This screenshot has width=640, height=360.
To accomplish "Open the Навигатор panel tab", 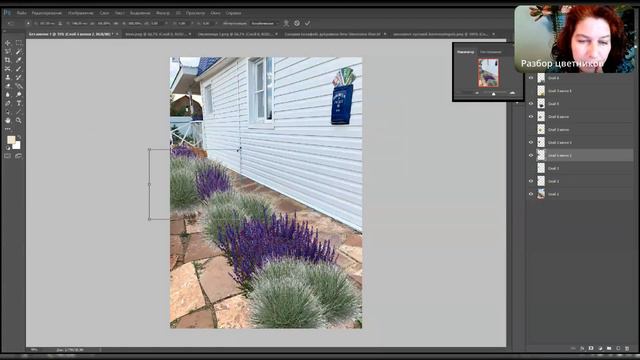I will point(465,52).
